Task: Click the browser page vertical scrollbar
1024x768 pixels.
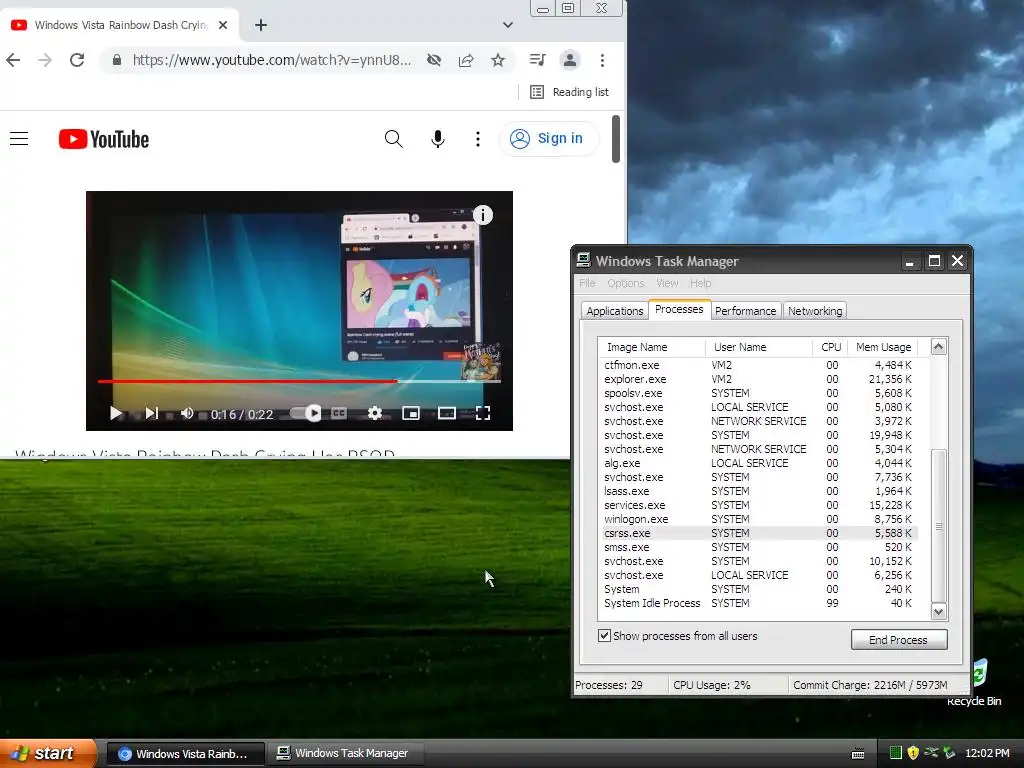Action: coord(615,138)
